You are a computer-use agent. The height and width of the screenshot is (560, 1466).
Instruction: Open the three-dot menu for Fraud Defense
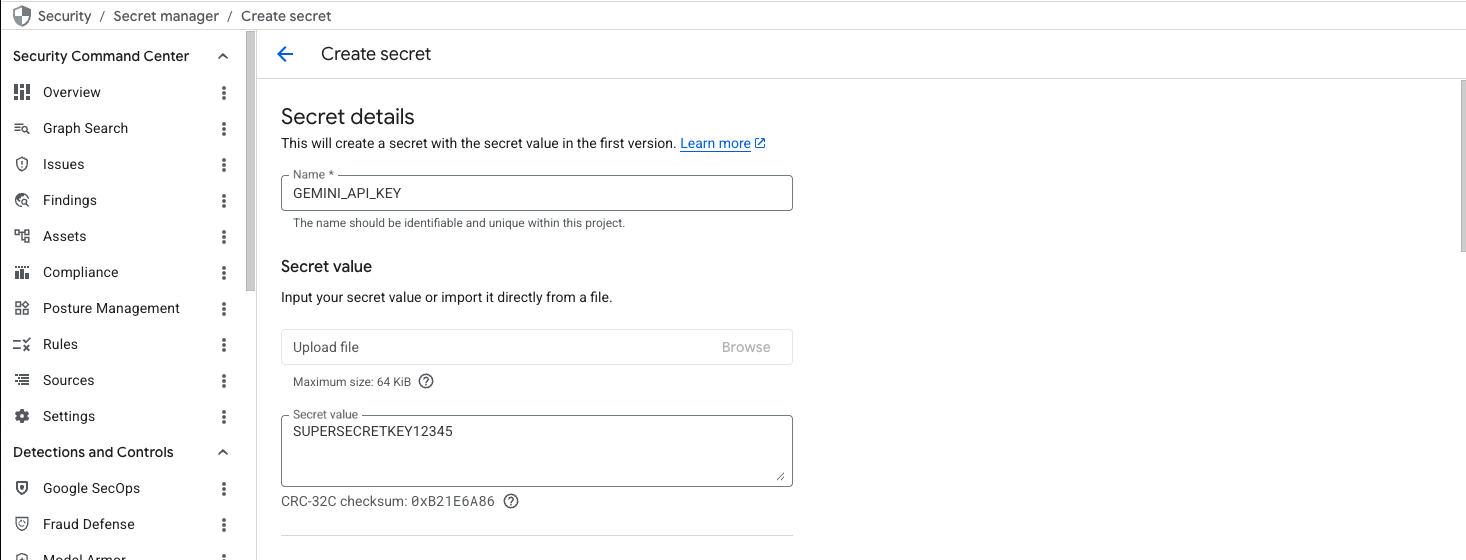click(x=224, y=524)
